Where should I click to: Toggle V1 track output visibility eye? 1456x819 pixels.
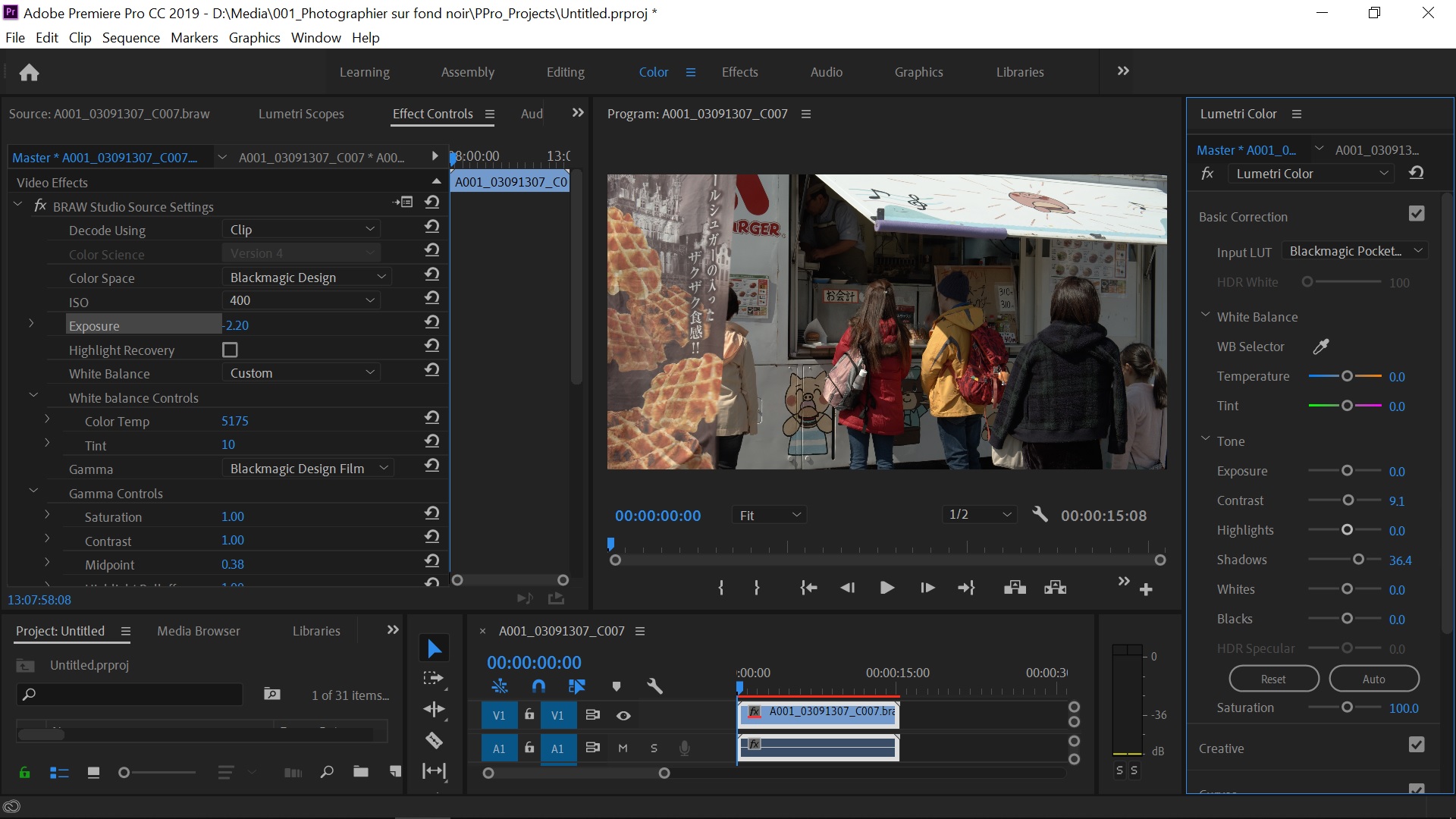[x=624, y=715]
